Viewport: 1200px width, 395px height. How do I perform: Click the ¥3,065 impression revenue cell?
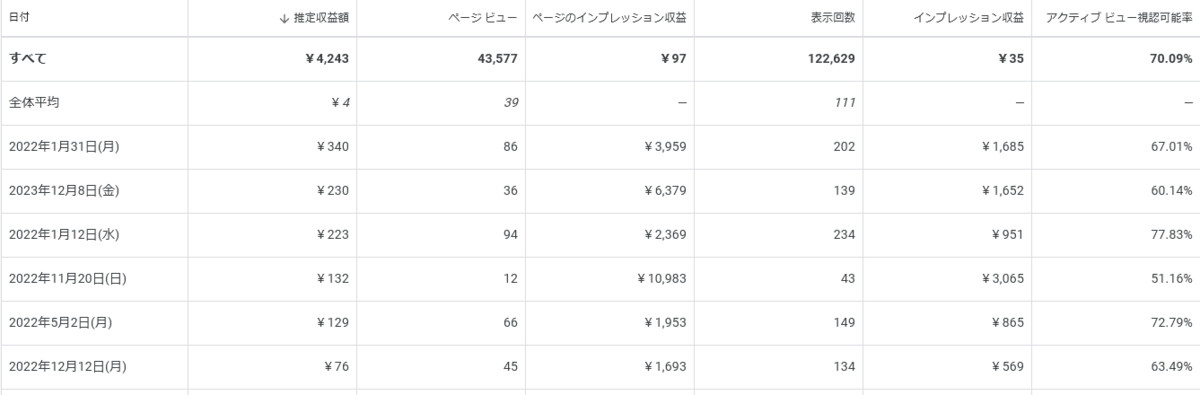[1001, 279]
